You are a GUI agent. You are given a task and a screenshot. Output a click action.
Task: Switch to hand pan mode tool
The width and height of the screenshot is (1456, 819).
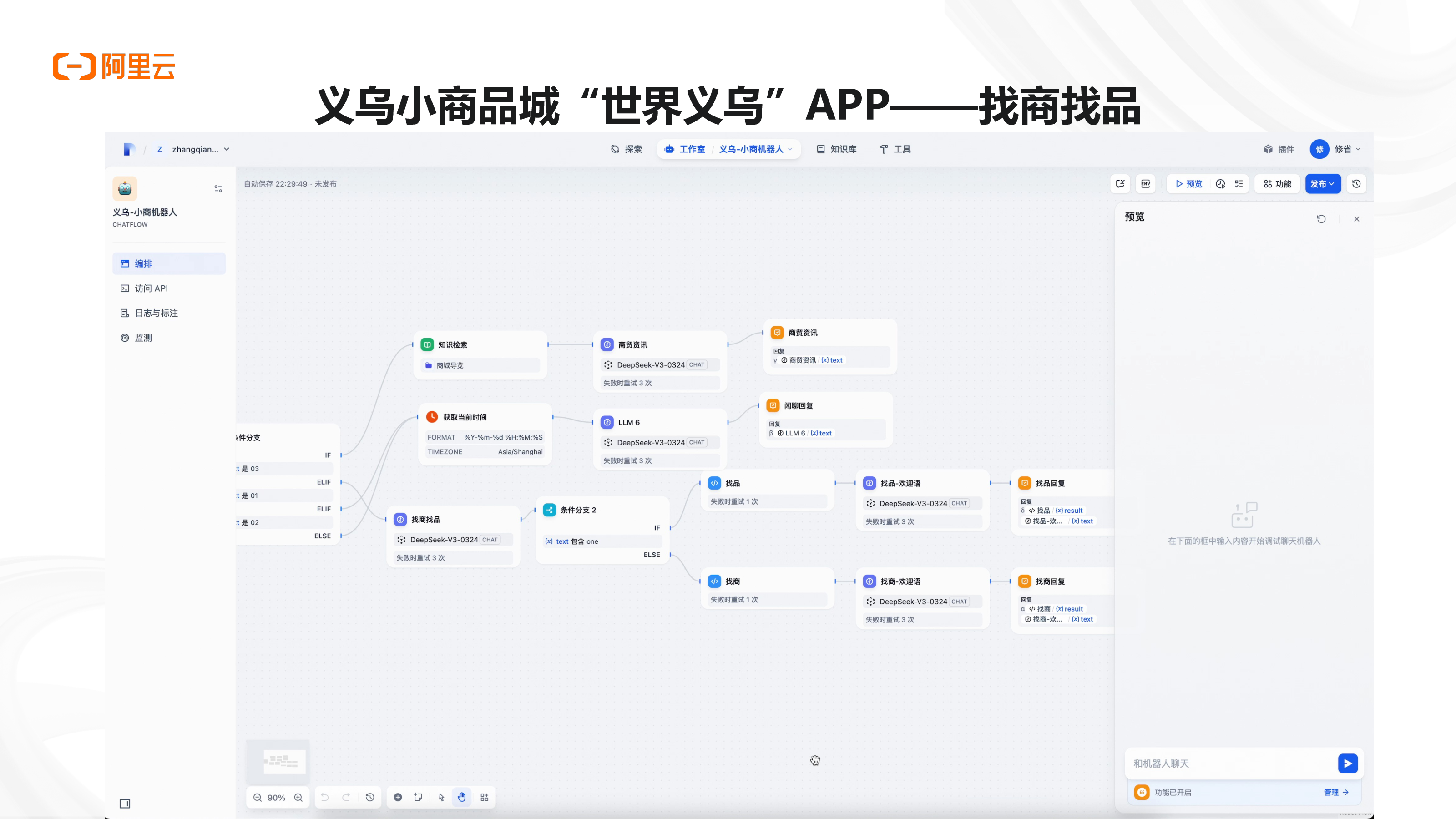462,797
